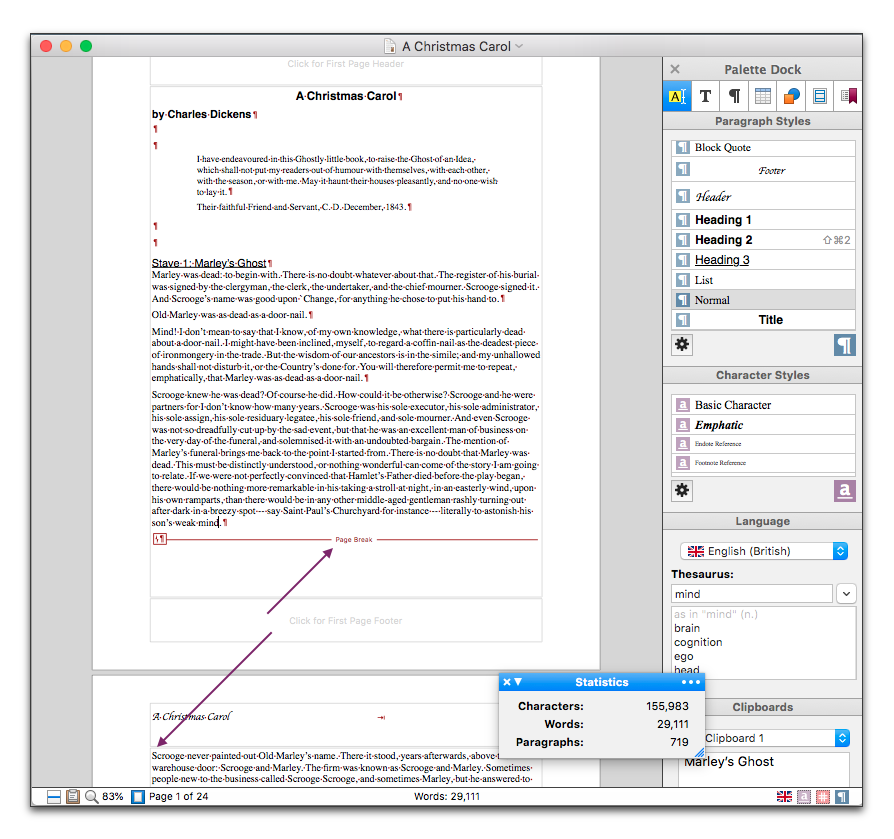Open the 'A Christmas Carol' title dropdown arrow

pos(519,46)
